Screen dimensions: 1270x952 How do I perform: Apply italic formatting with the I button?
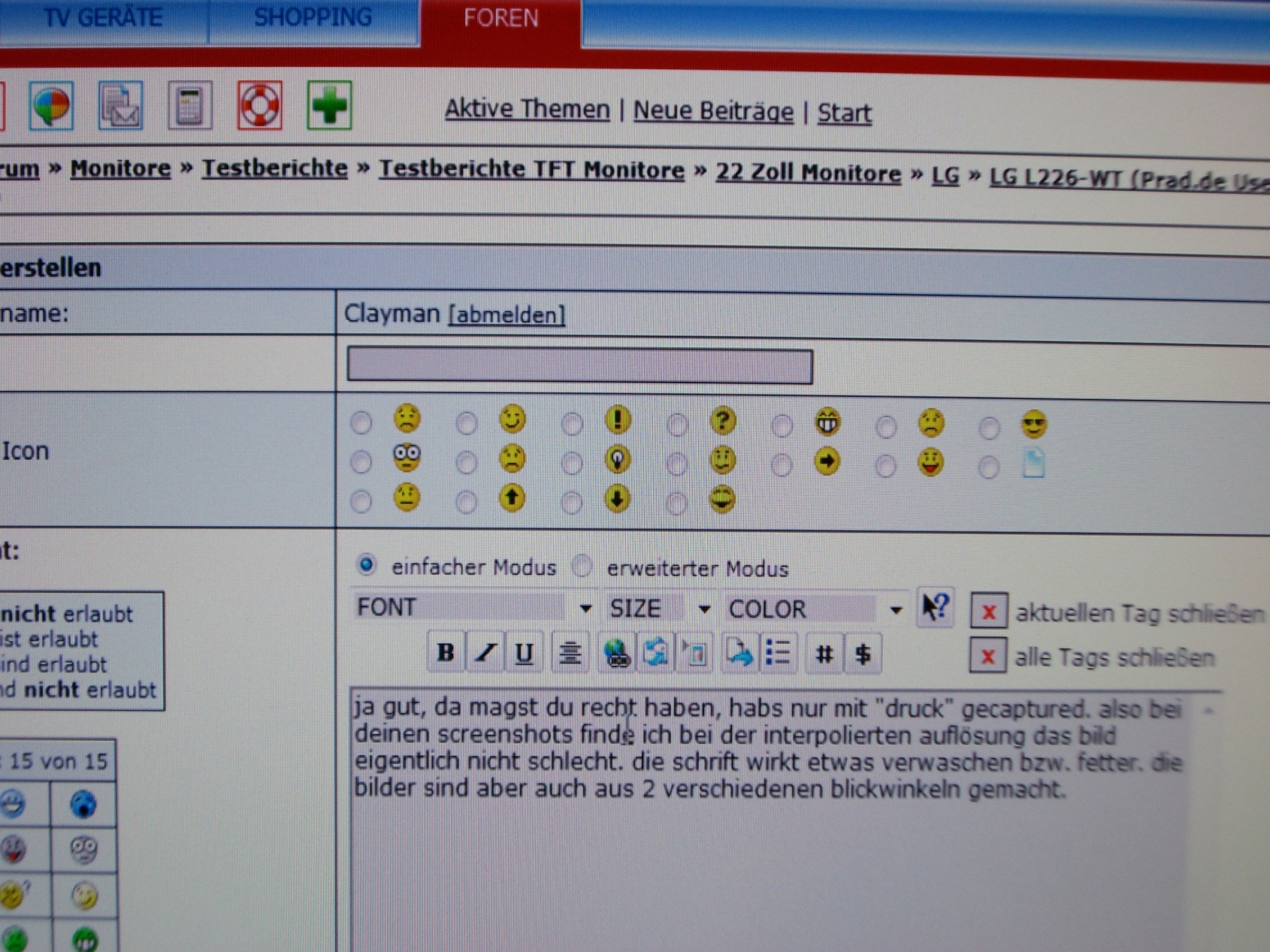485,653
